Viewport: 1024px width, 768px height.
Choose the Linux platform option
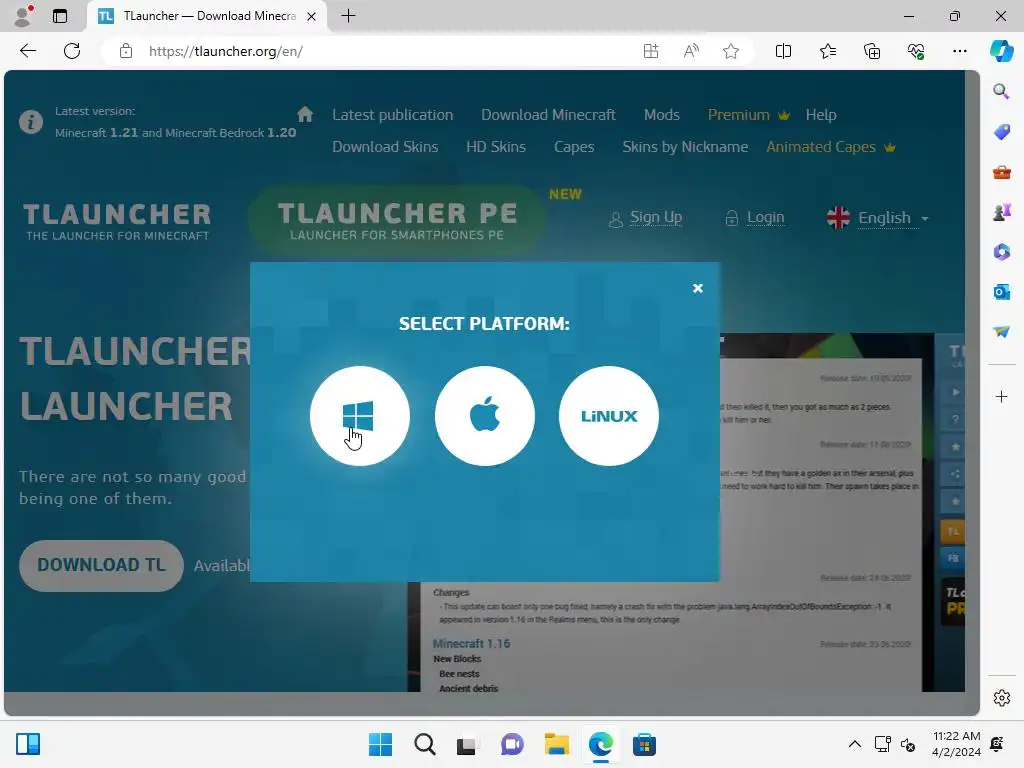609,416
